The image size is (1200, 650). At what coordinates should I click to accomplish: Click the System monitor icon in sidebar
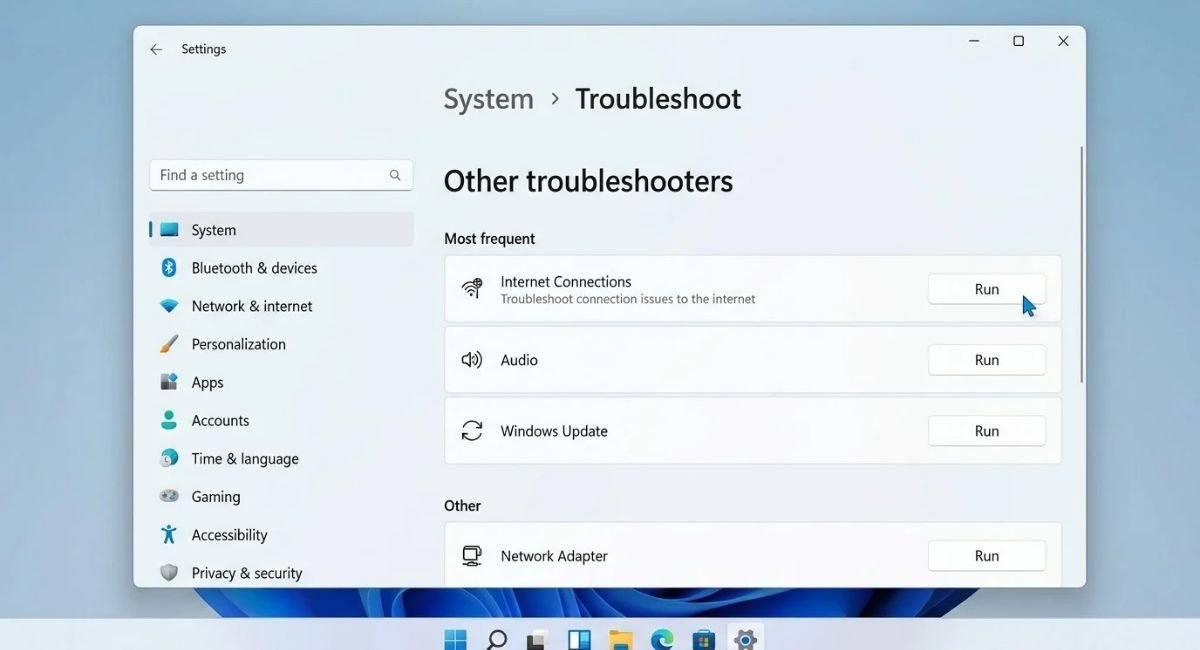(x=169, y=230)
